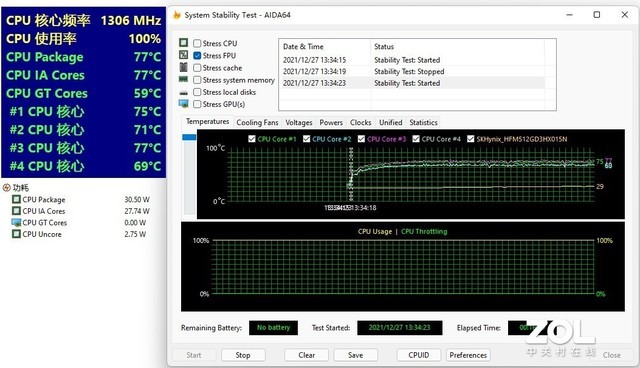Click the CPU Uncore 2.75 W value
Screen dimensions: 640x368
(135, 234)
